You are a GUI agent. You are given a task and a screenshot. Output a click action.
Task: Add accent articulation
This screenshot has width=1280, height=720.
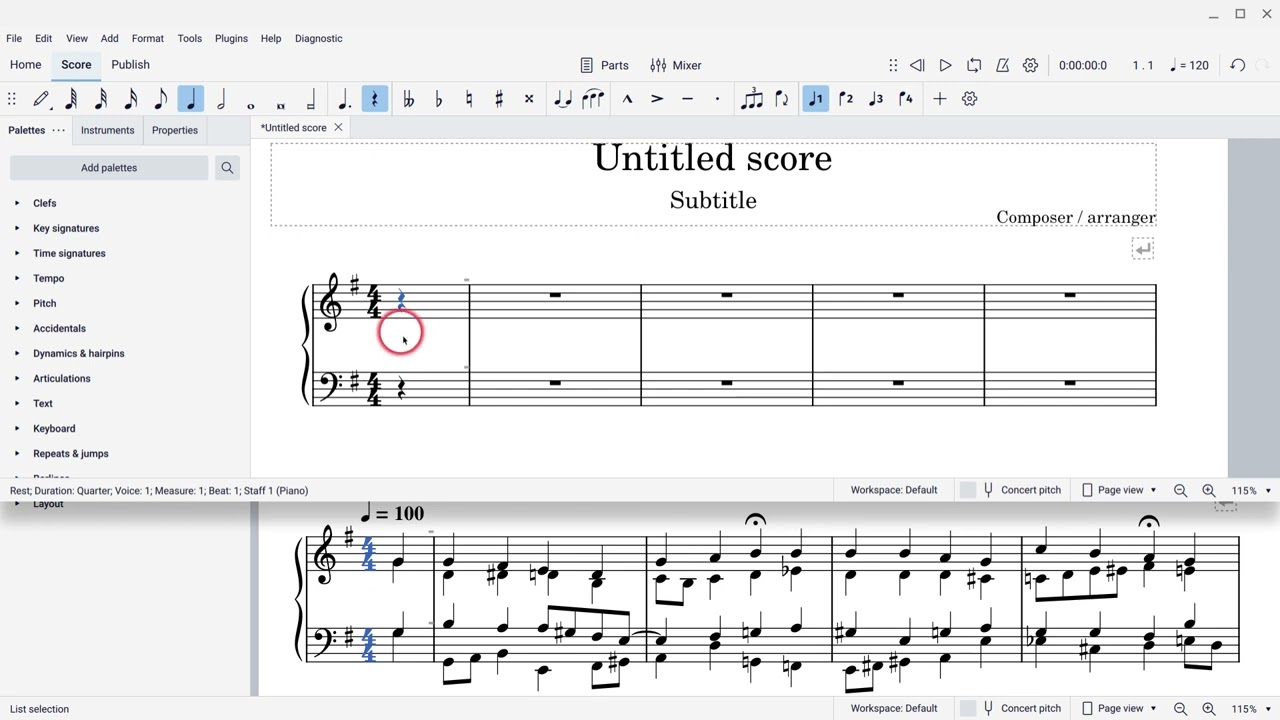click(x=657, y=99)
